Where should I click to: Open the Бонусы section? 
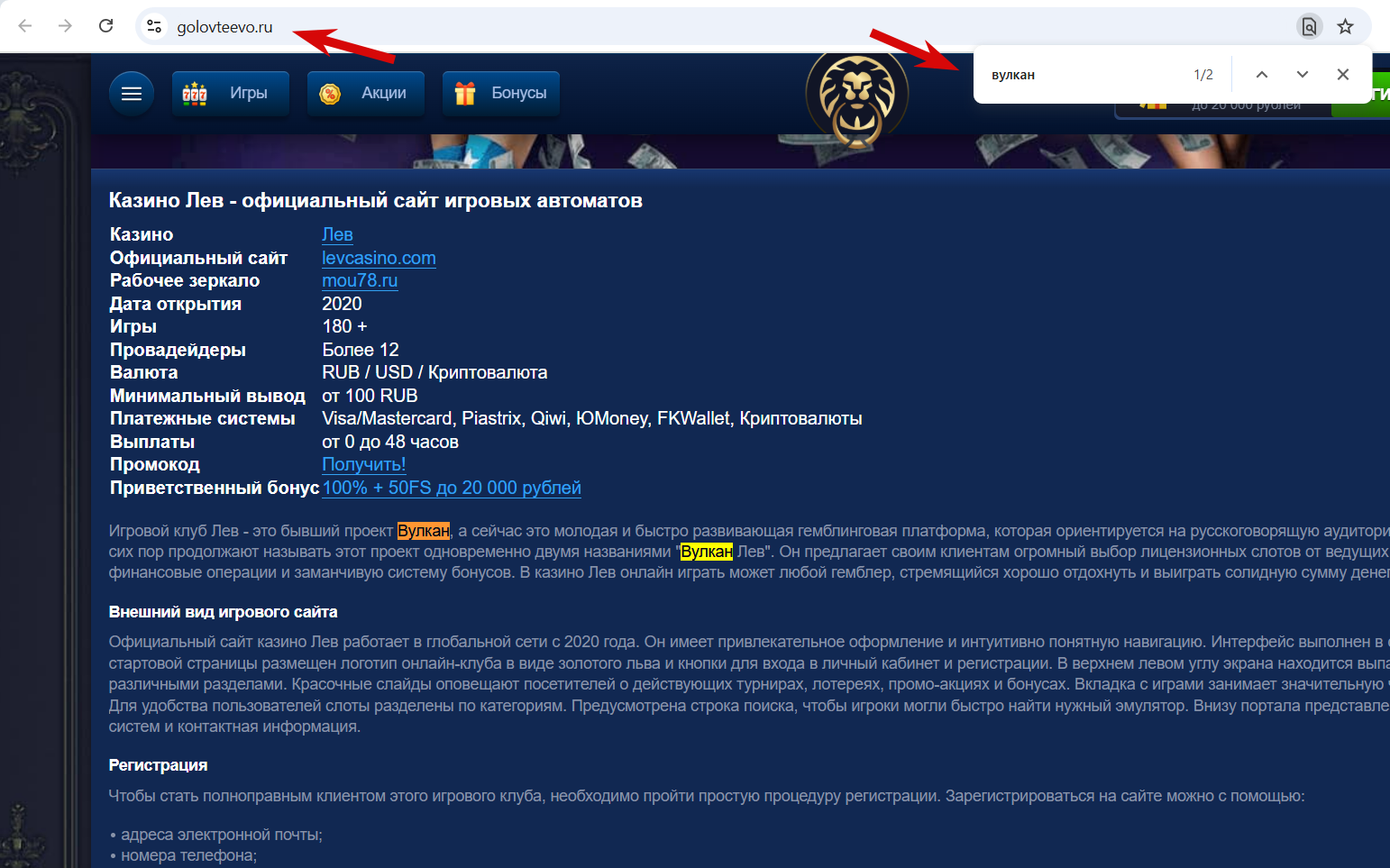tap(501, 94)
